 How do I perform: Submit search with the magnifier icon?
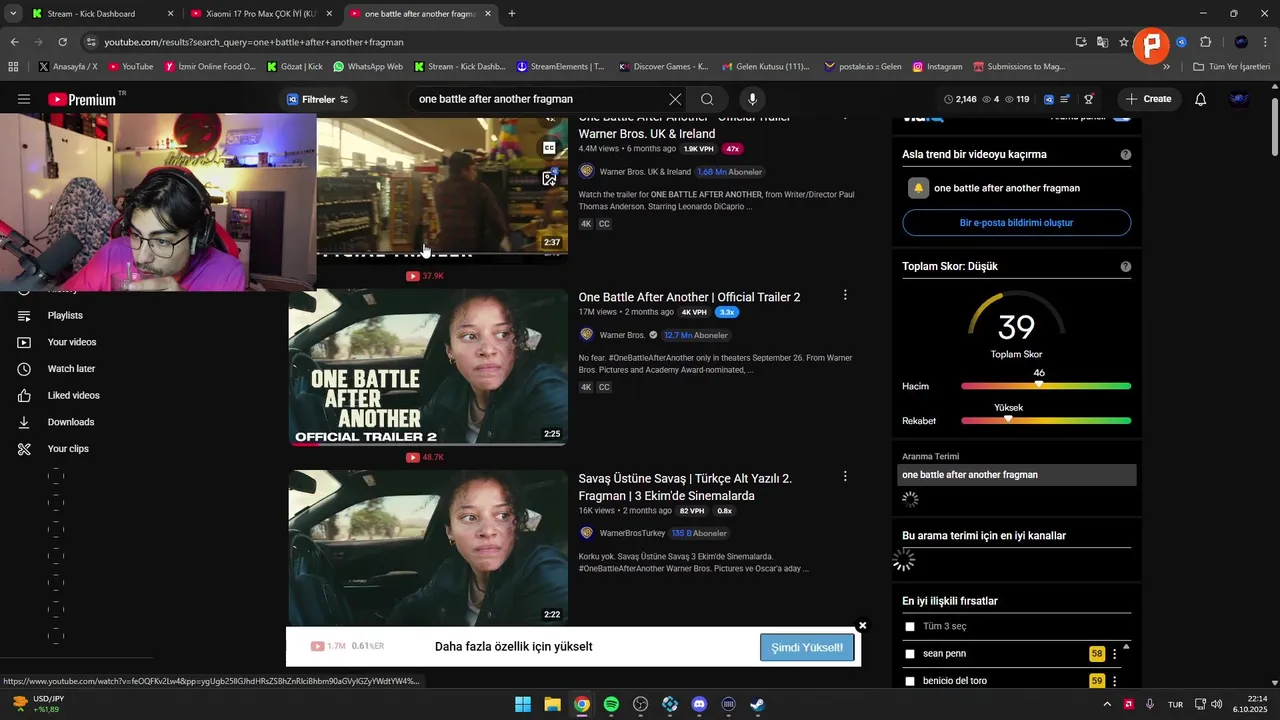point(707,99)
